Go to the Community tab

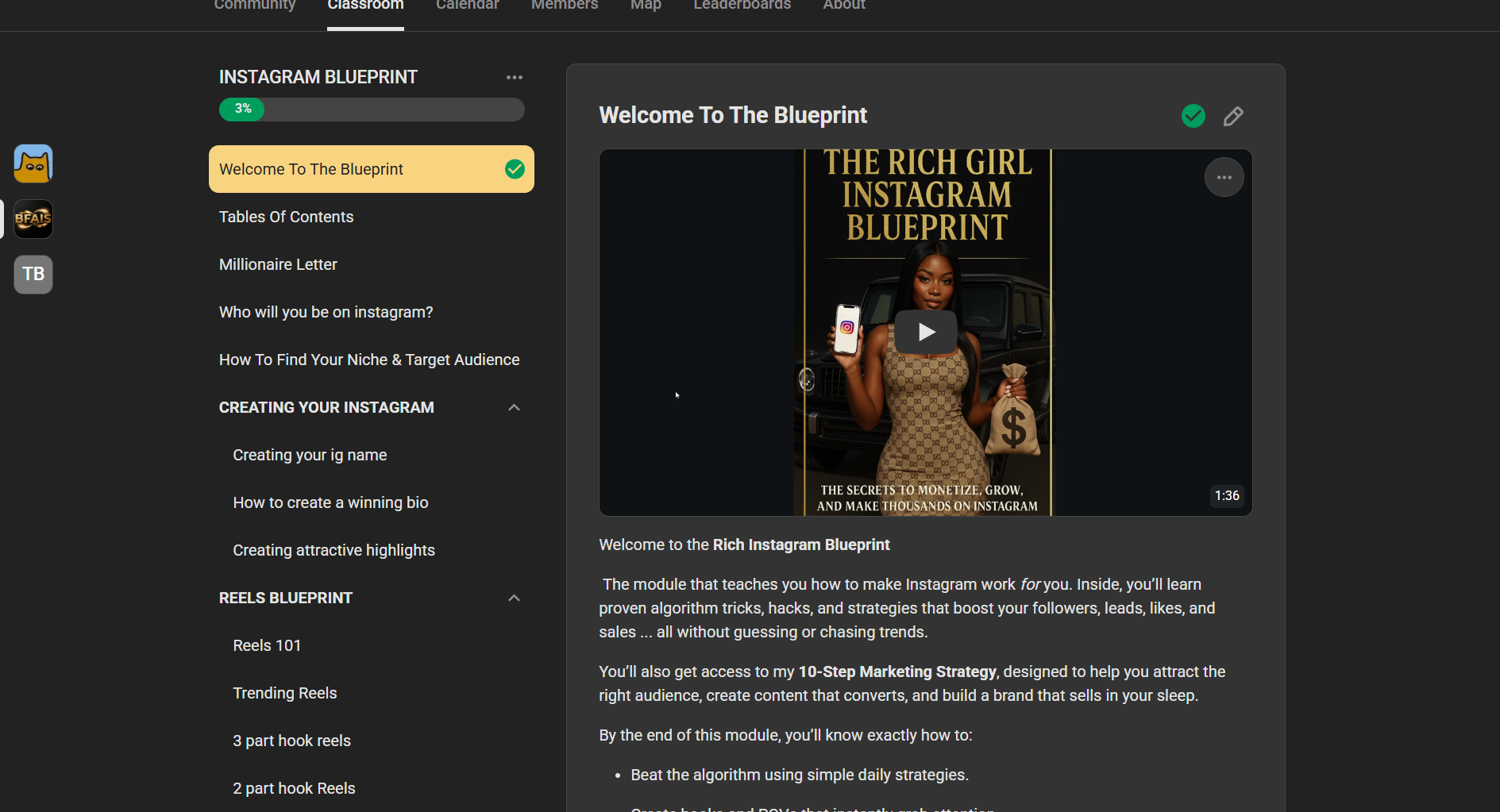coord(255,6)
